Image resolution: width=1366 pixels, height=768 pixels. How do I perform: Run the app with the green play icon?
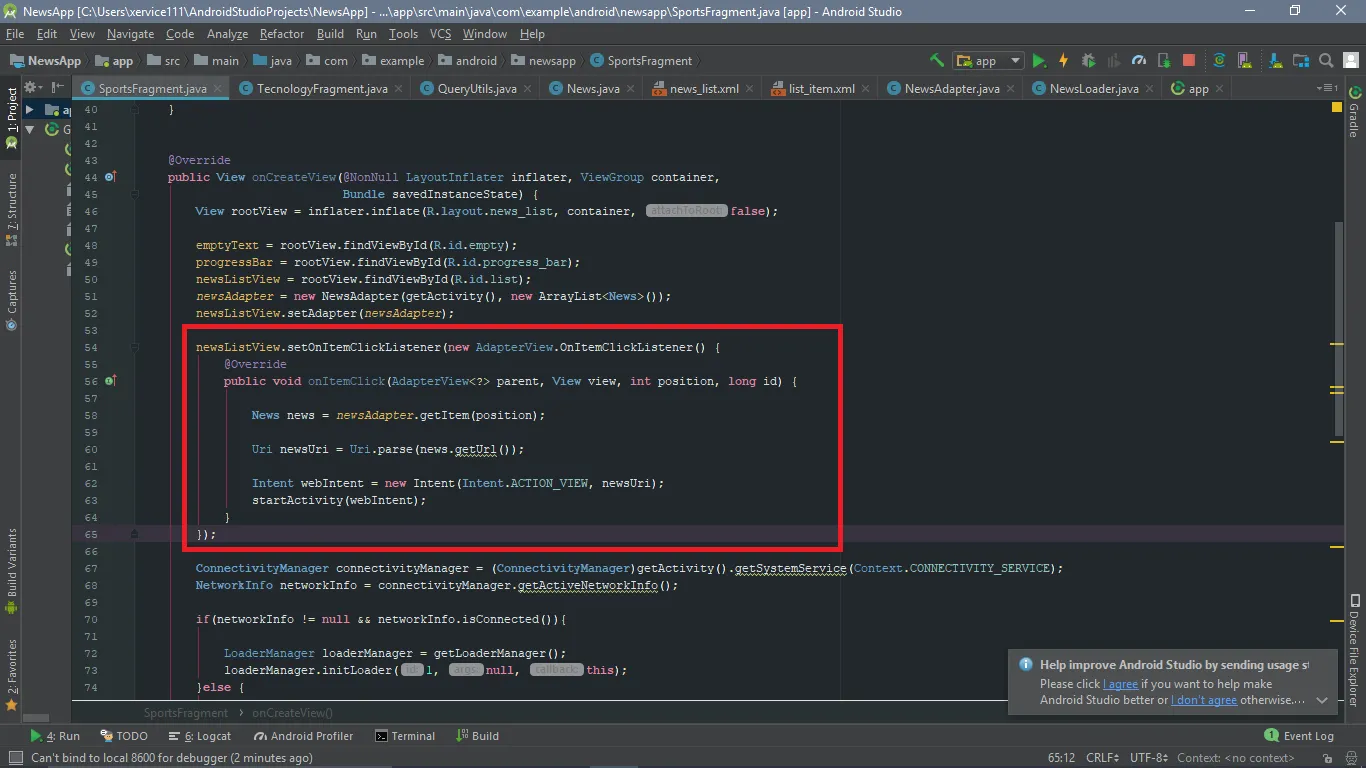(x=1039, y=61)
